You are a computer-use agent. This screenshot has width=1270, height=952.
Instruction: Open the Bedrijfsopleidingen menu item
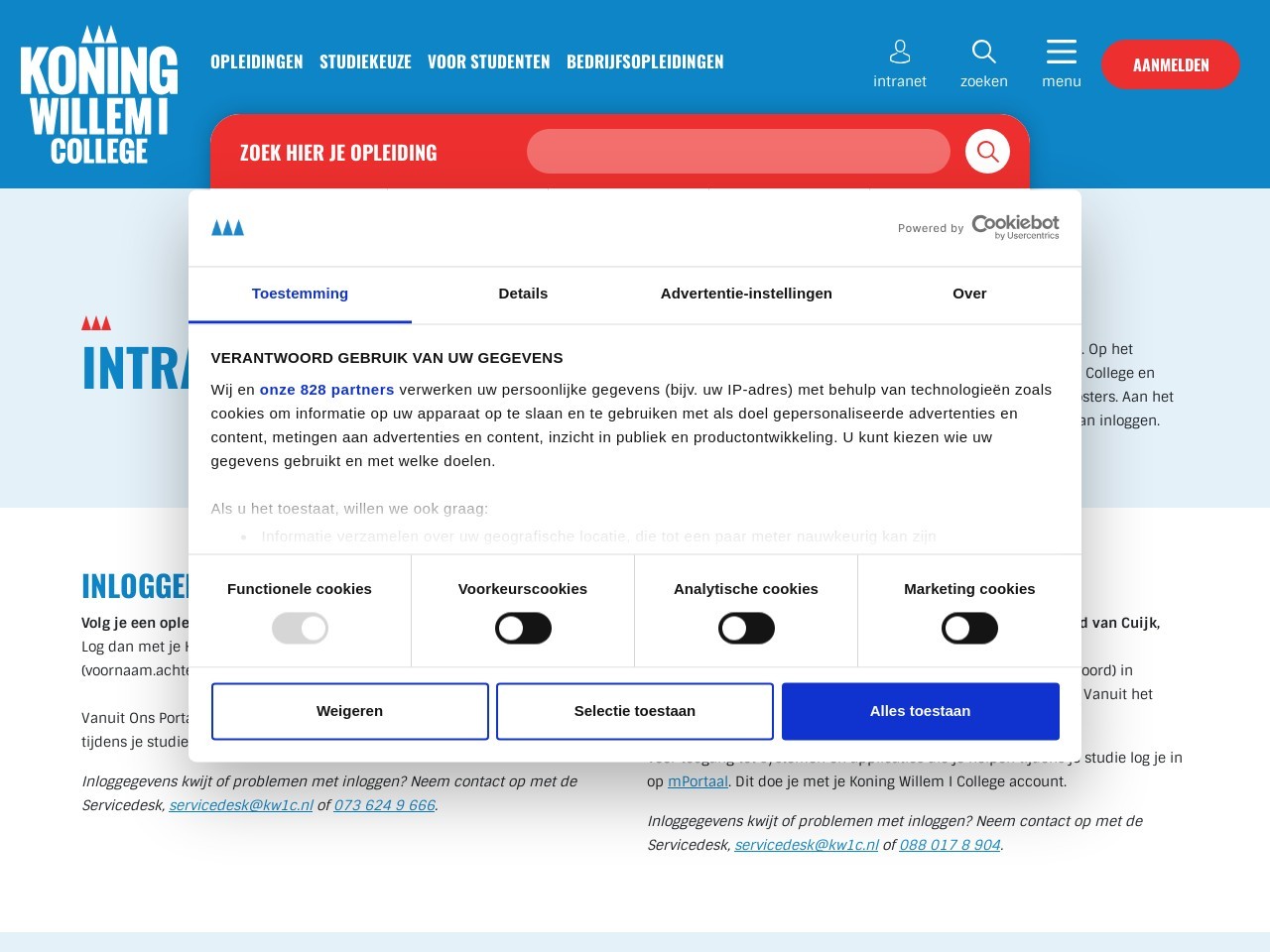(645, 61)
